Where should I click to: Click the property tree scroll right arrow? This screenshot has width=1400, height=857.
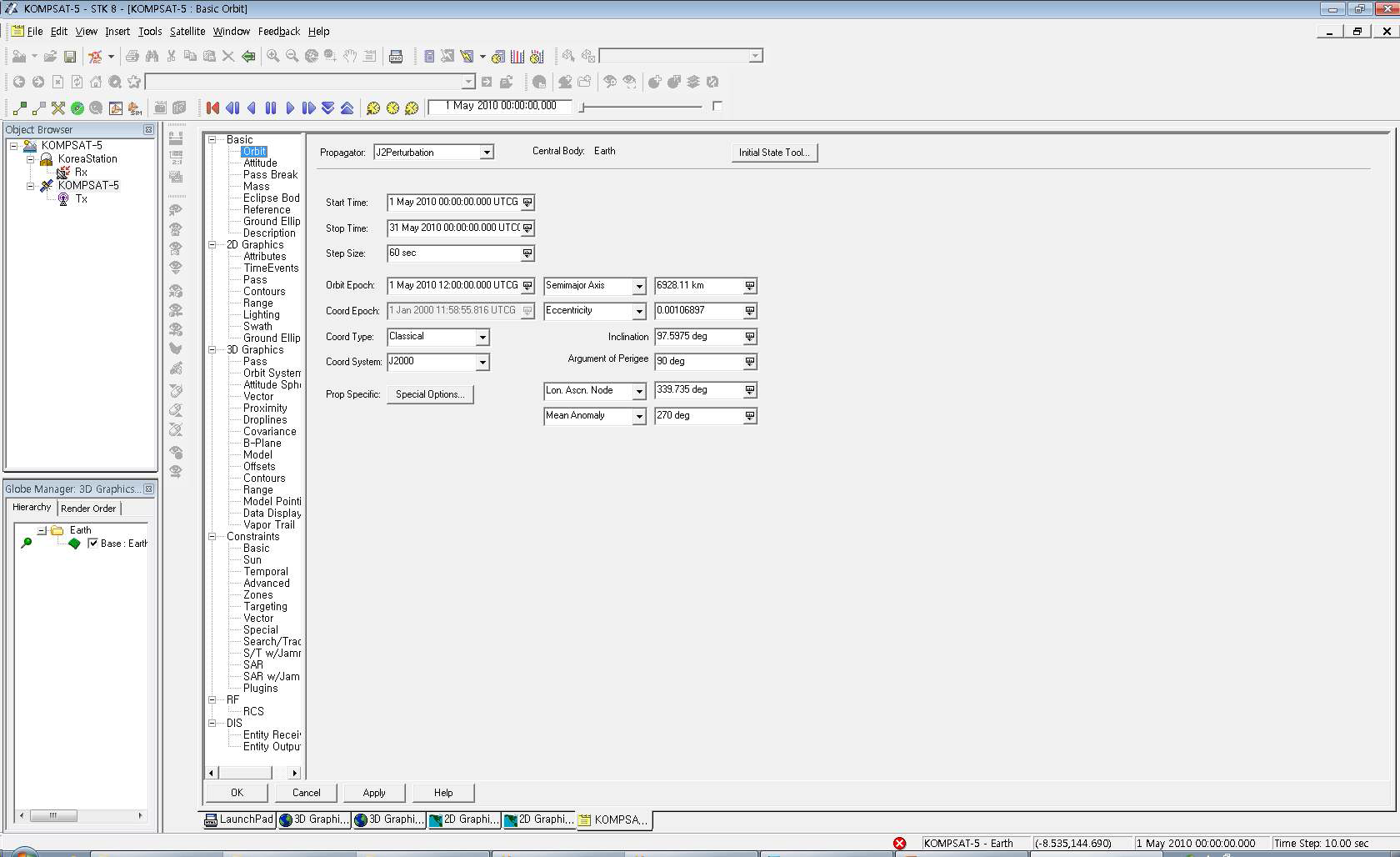click(294, 773)
